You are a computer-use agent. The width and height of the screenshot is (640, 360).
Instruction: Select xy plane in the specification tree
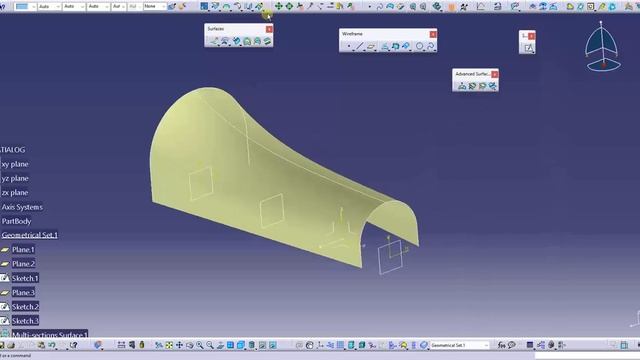point(15,164)
